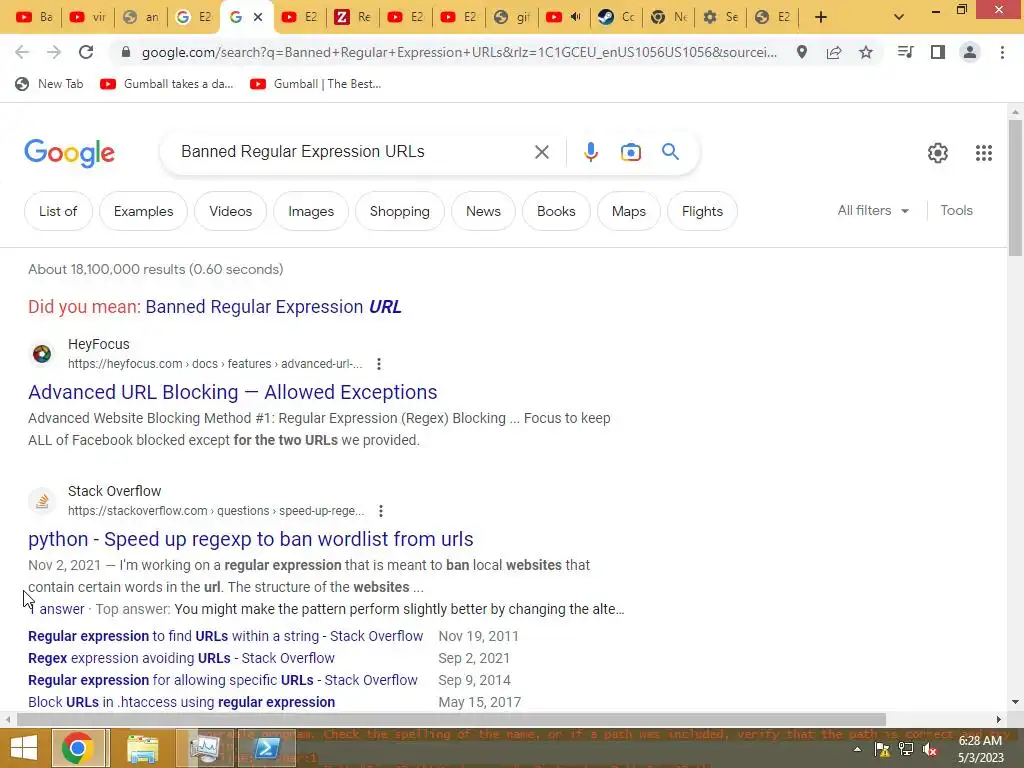
Task: Switch to Flights results
Action: (702, 211)
